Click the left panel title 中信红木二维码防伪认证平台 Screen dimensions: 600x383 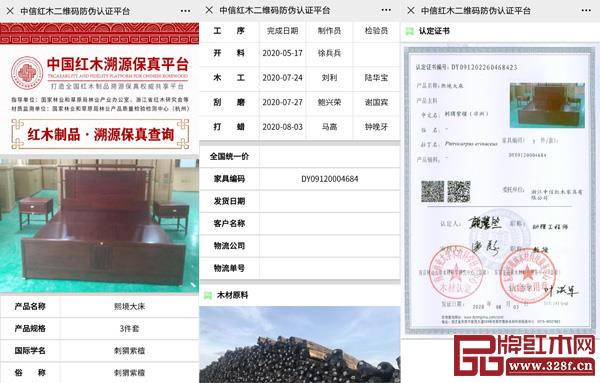point(75,11)
